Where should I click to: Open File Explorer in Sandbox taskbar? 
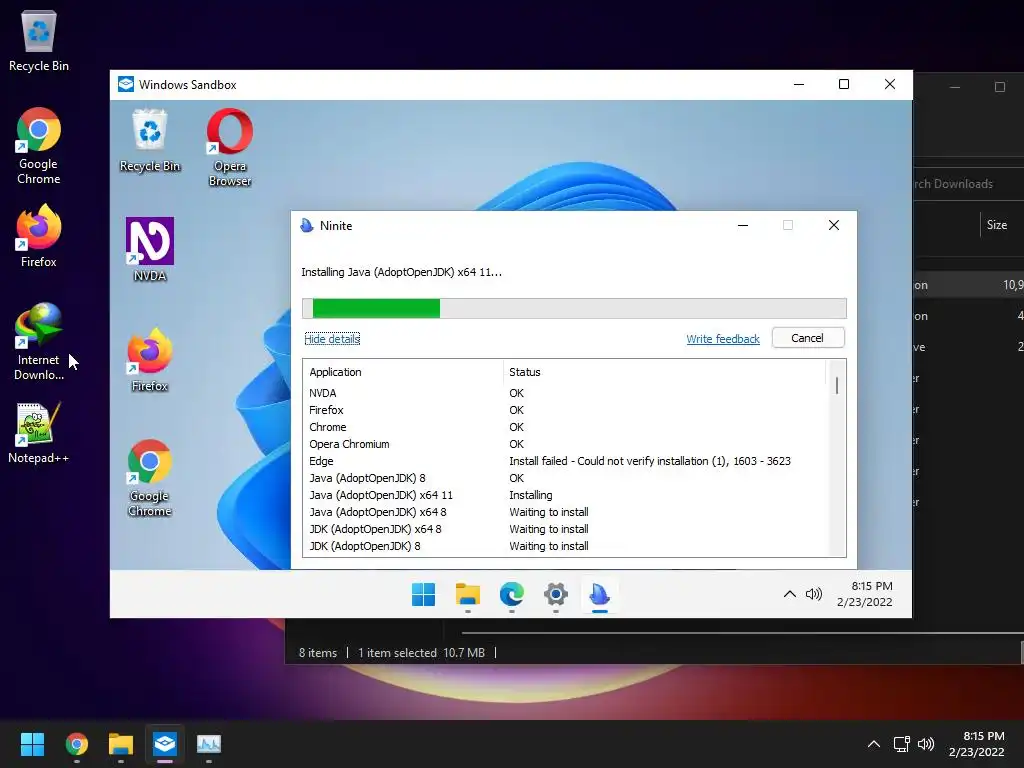coord(468,594)
